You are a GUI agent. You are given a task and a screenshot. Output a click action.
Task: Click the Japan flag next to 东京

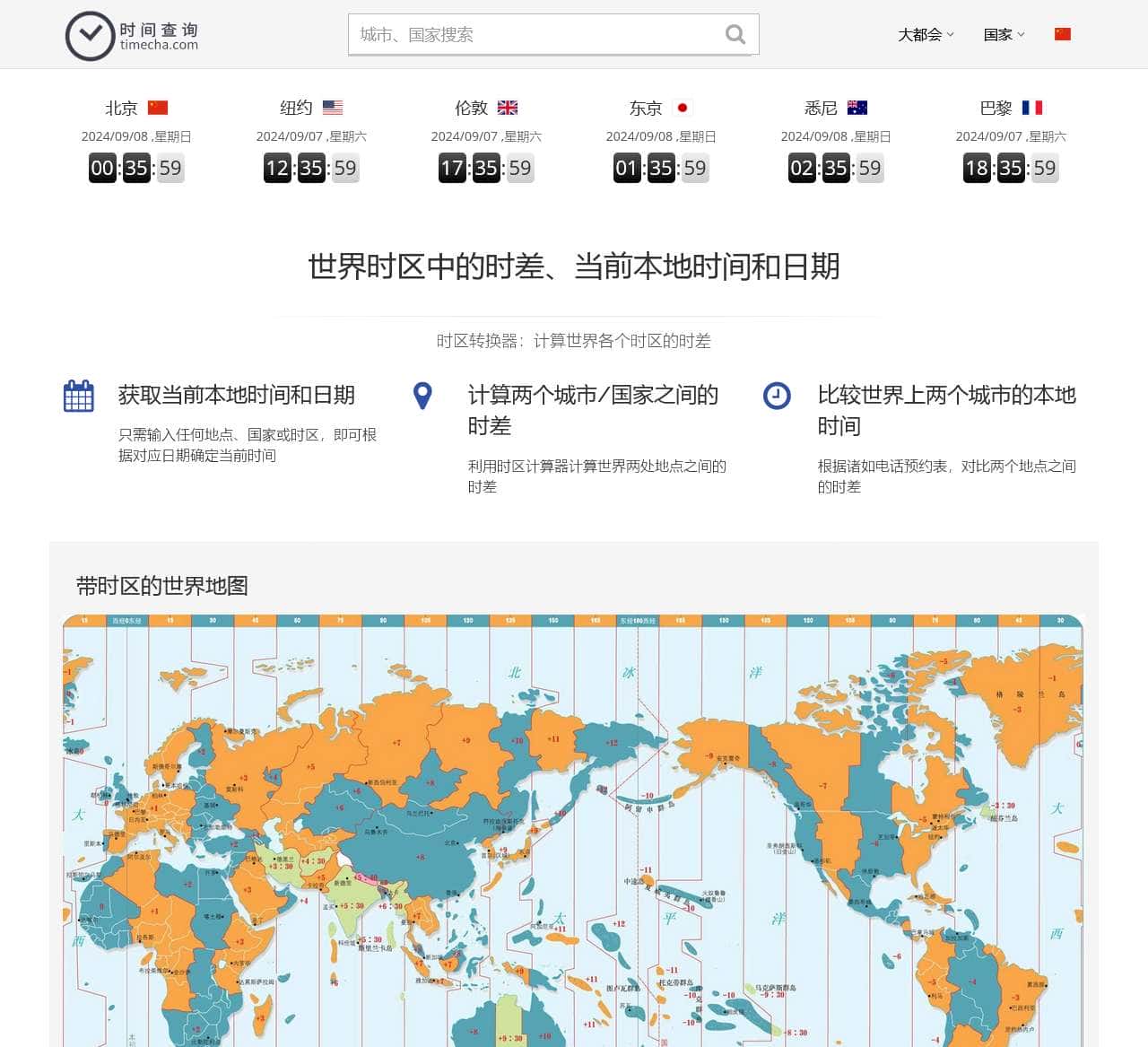pos(683,107)
